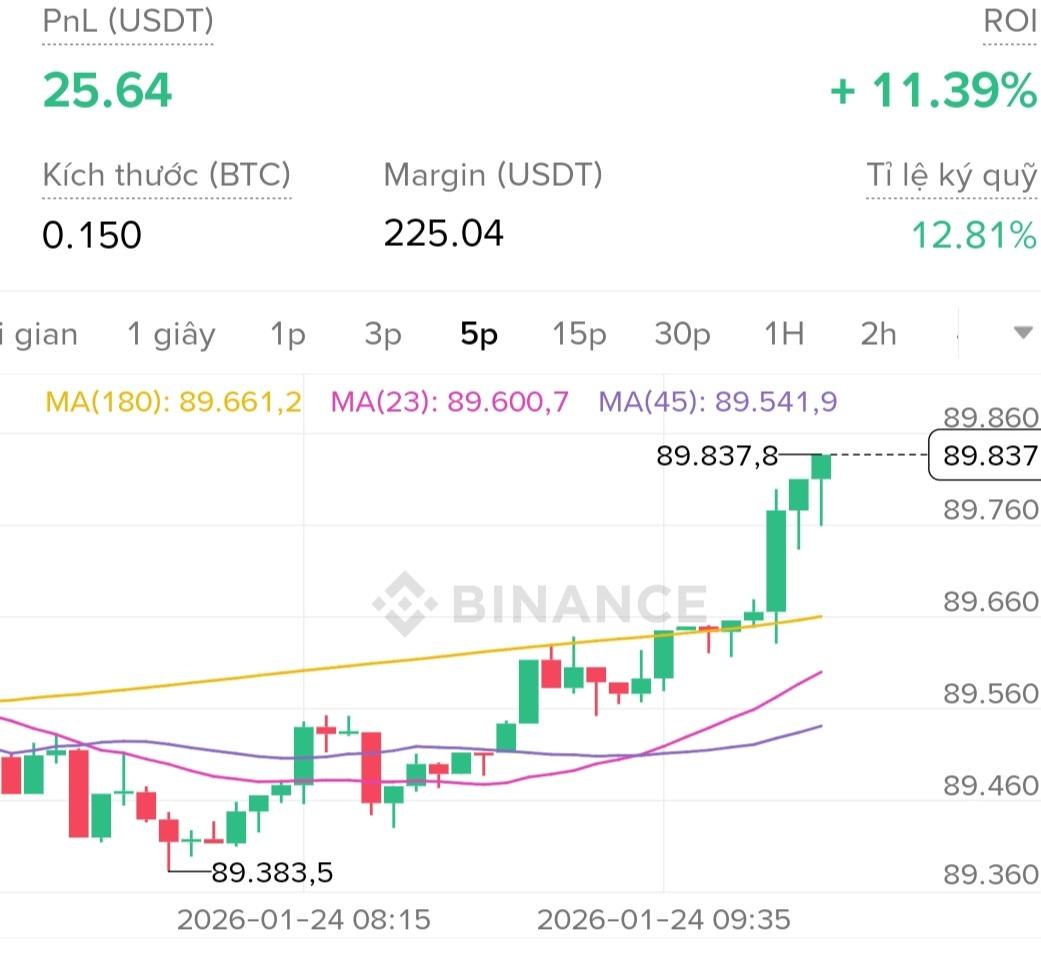Tap the active 5p timeframe
Image resolution: width=1041 pixels, height=956 pixels.
[x=479, y=334]
